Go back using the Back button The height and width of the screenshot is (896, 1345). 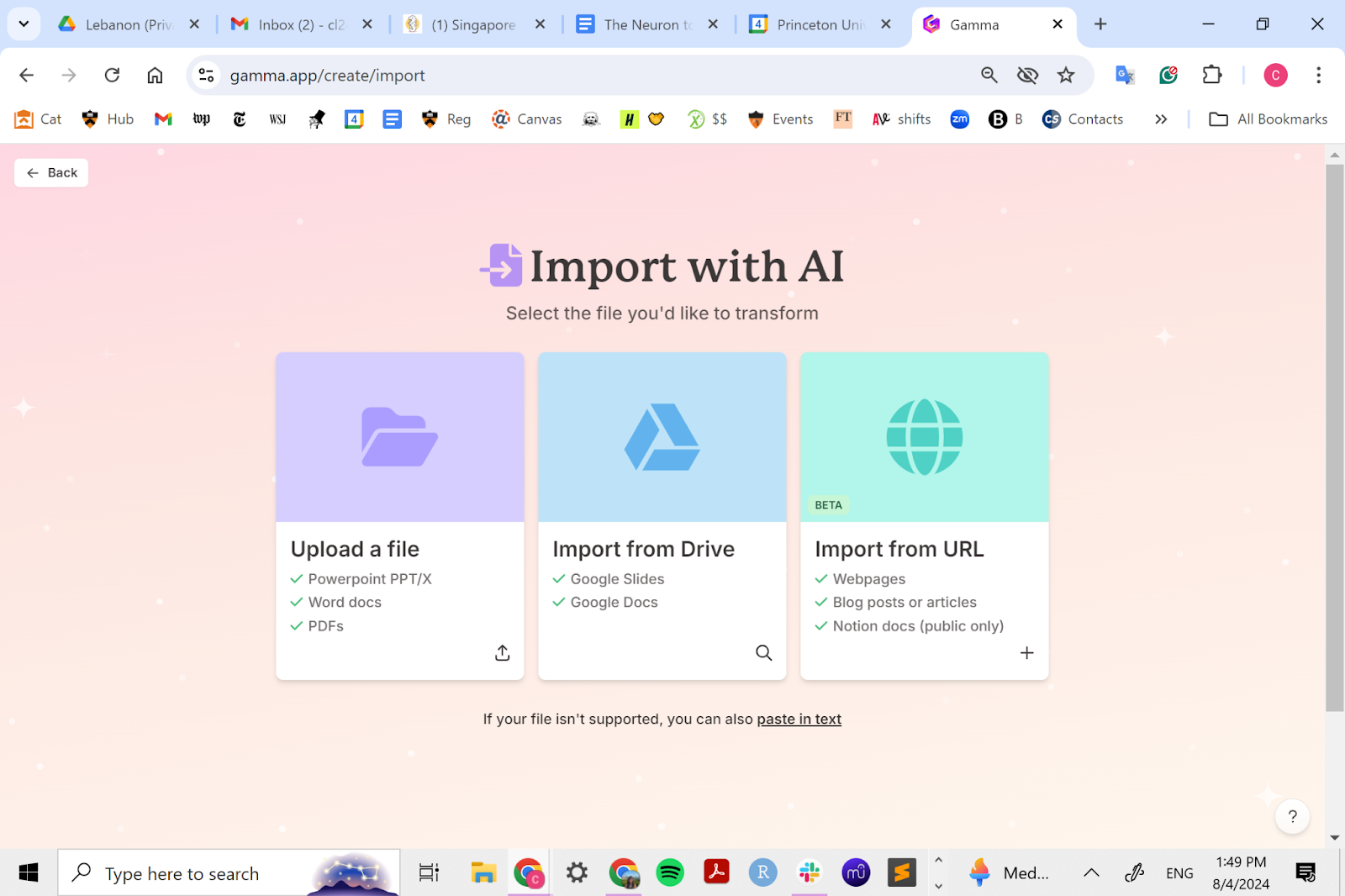[x=51, y=173]
